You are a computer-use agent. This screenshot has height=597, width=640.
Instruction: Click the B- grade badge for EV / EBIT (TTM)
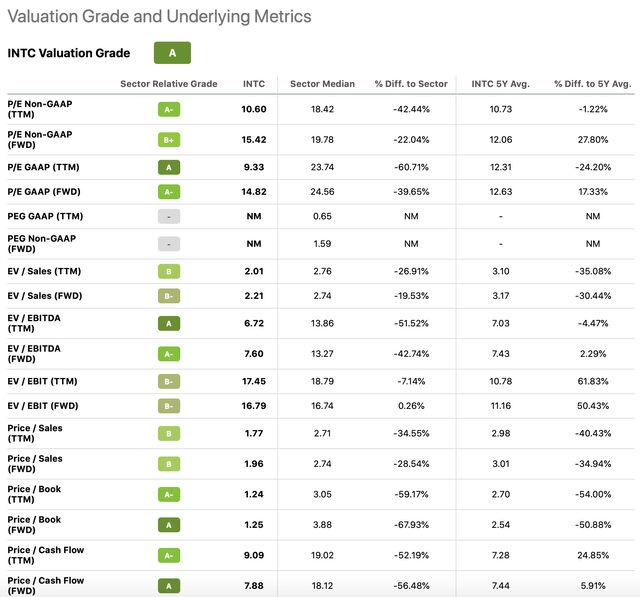pyautogui.click(x=169, y=382)
